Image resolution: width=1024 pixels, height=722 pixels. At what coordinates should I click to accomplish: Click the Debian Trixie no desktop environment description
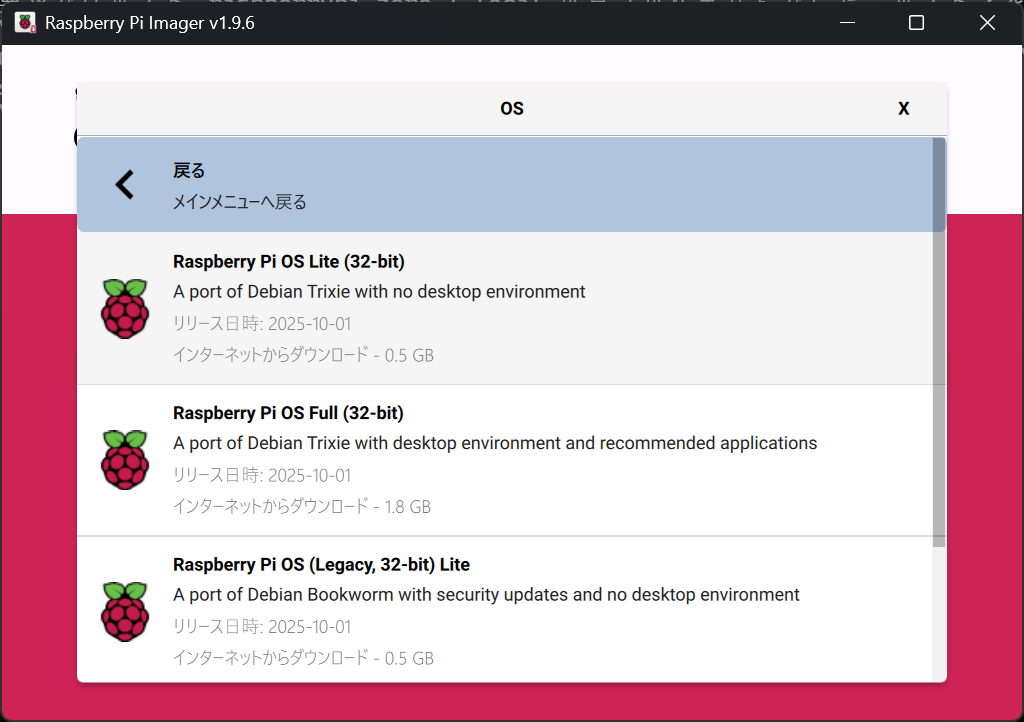(x=379, y=292)
